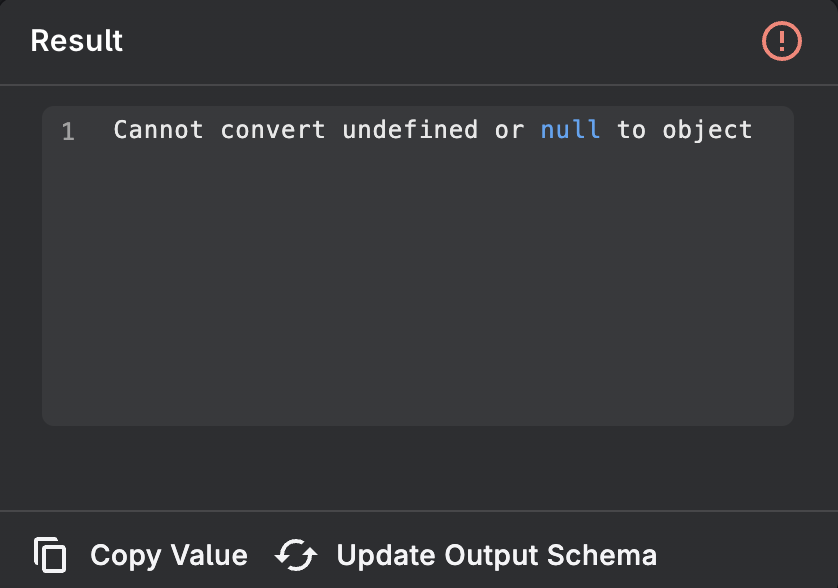Open error details via the warning indicator
Viewport: 838px width, 588px height.
(x=783, y=41)
